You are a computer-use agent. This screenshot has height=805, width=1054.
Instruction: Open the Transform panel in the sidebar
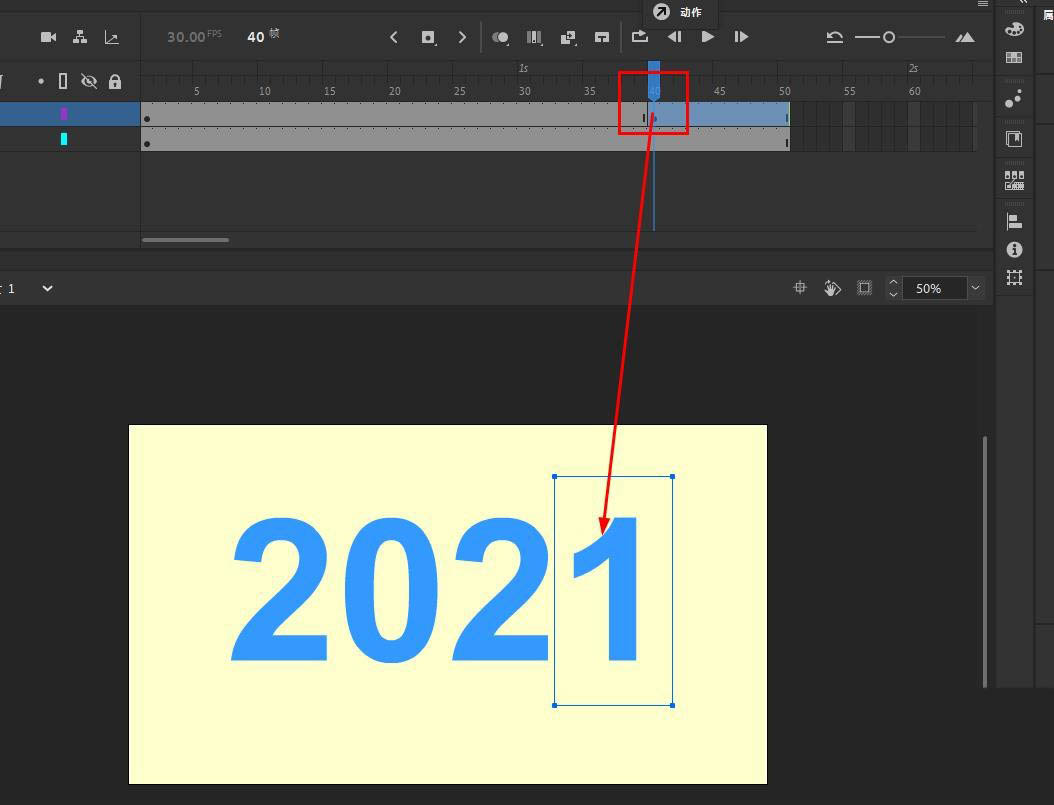point(1013,278)
